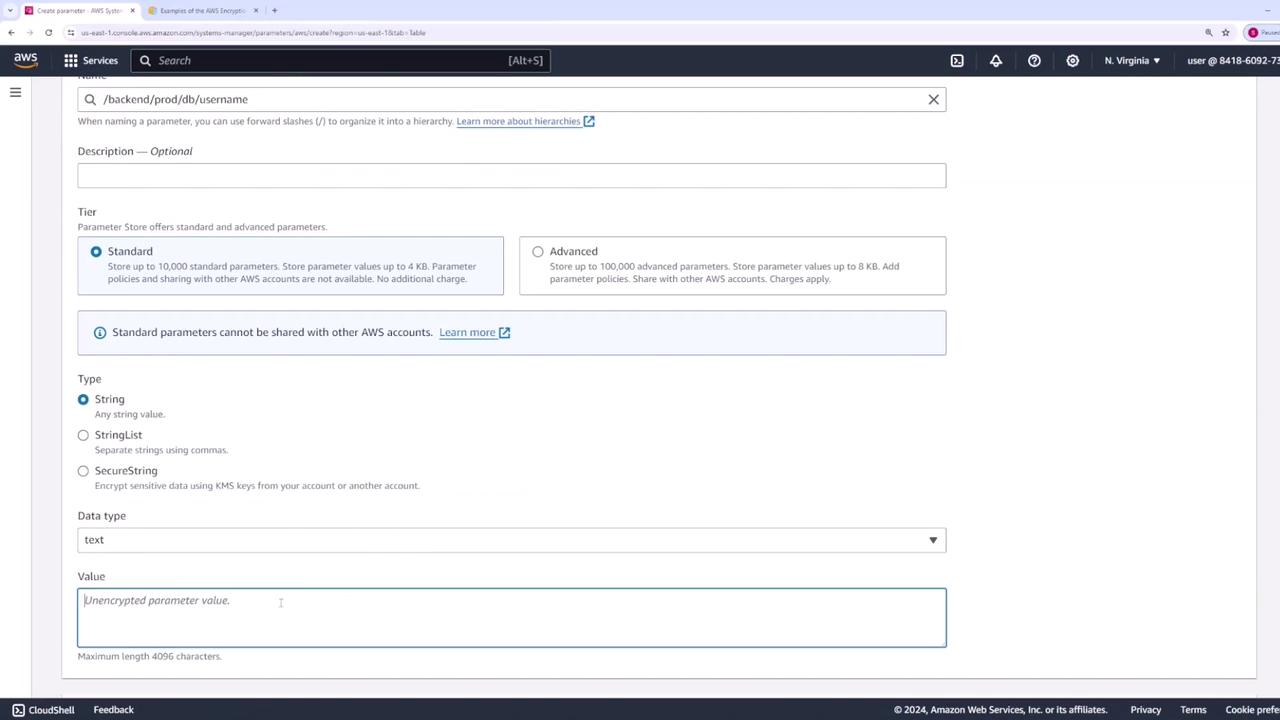Viewport: 1280px width, 720px height.
Task: Open the Services grid menu
Action: 92,60
